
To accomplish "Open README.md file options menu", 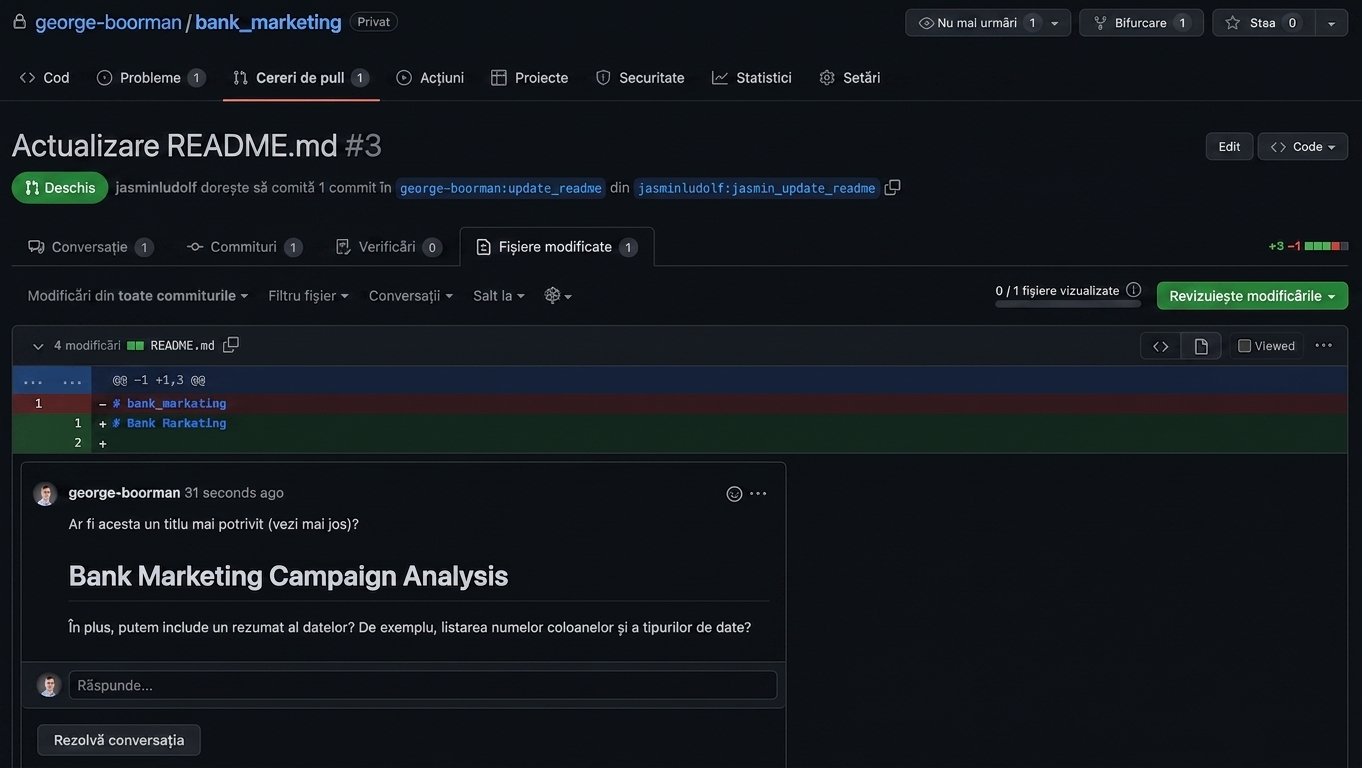I will coord(1324,346).
